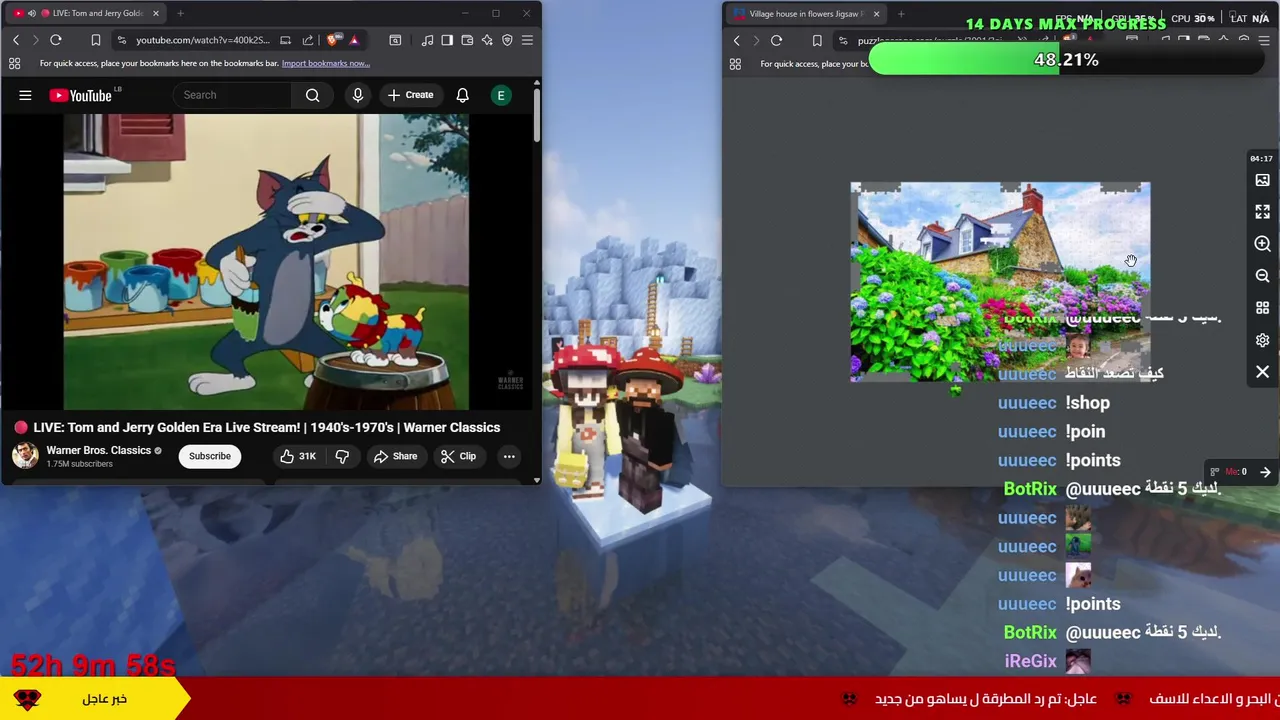Subscribe to Warner Bros. Classics

[x=210, y=456]
